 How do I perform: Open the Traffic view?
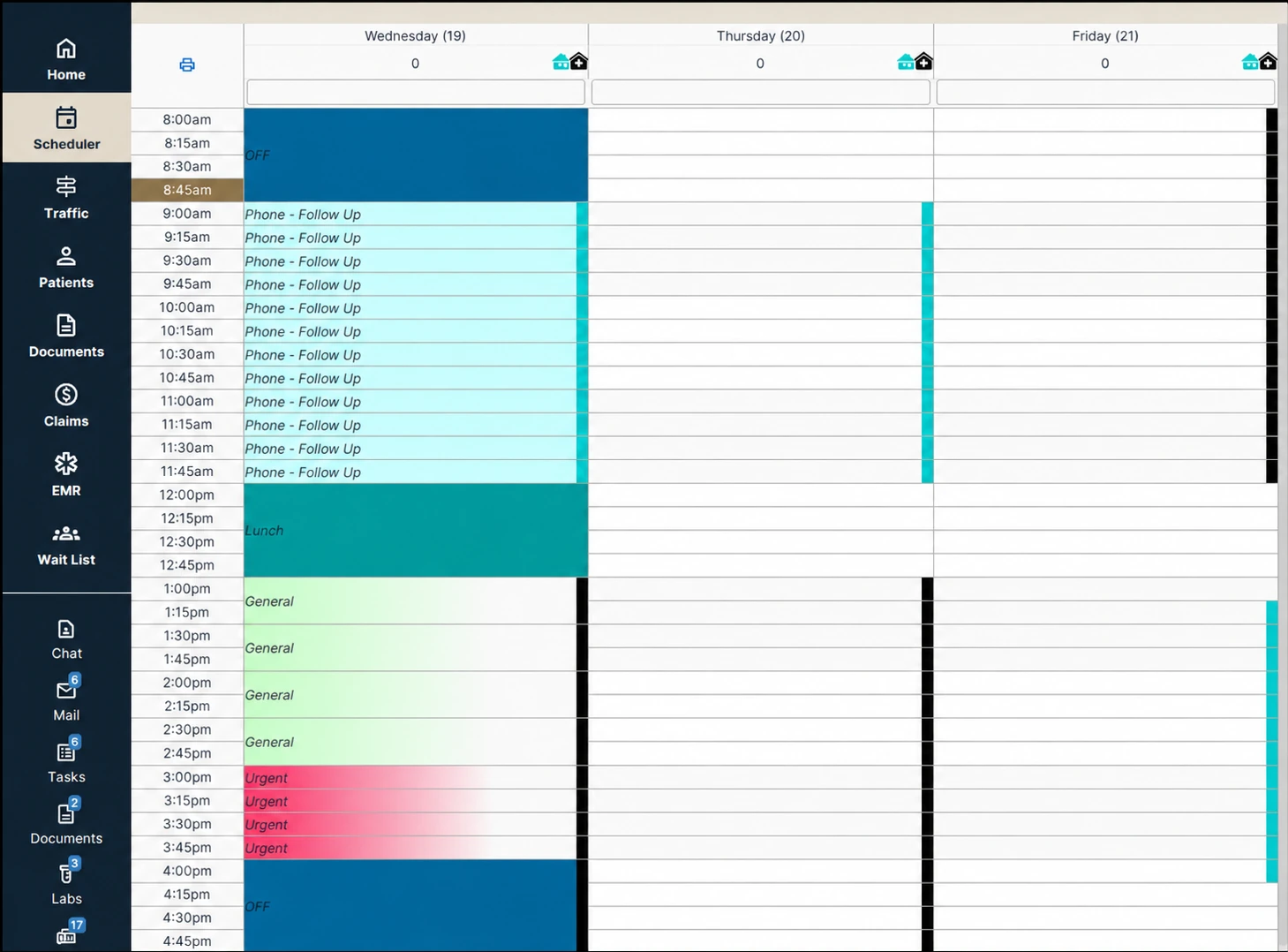click(66, 198)
